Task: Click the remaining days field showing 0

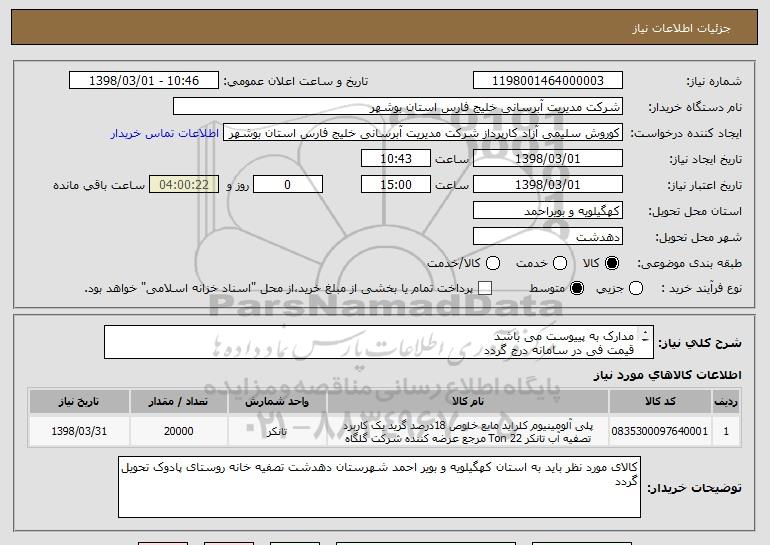Action: click(x=288, y=185)
